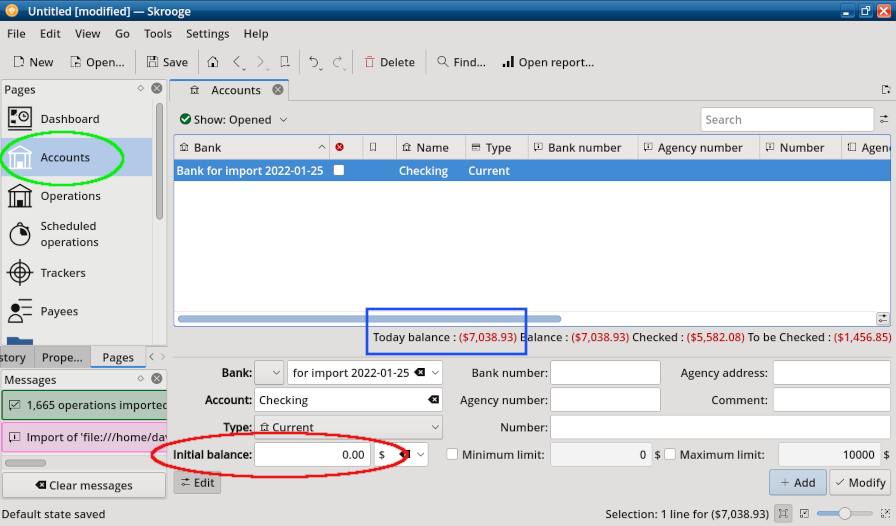The image size is (896, 526).
Task: Click the bookmark icon in toolbar
Action: point(285,62)
